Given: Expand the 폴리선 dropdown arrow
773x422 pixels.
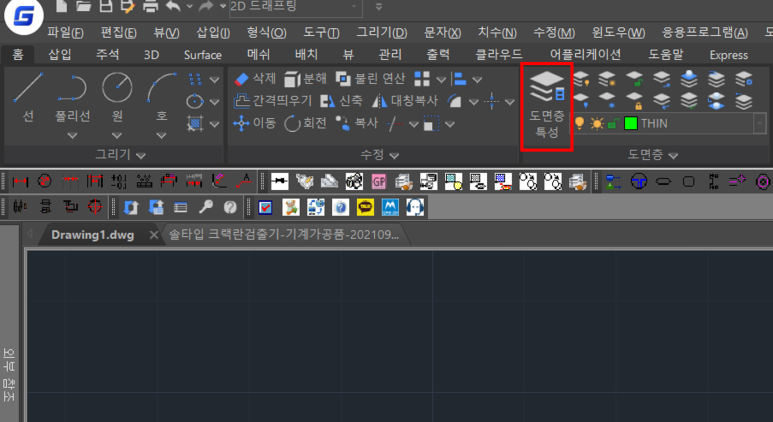Looking at the screenshot, I should tap(72, 136).
